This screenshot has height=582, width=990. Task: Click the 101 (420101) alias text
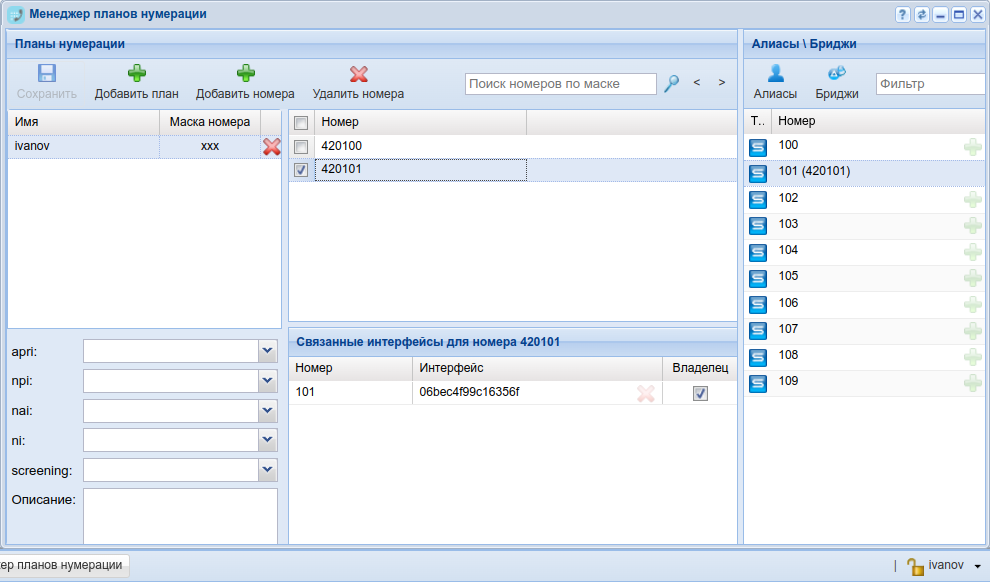[x=814, y=171]
